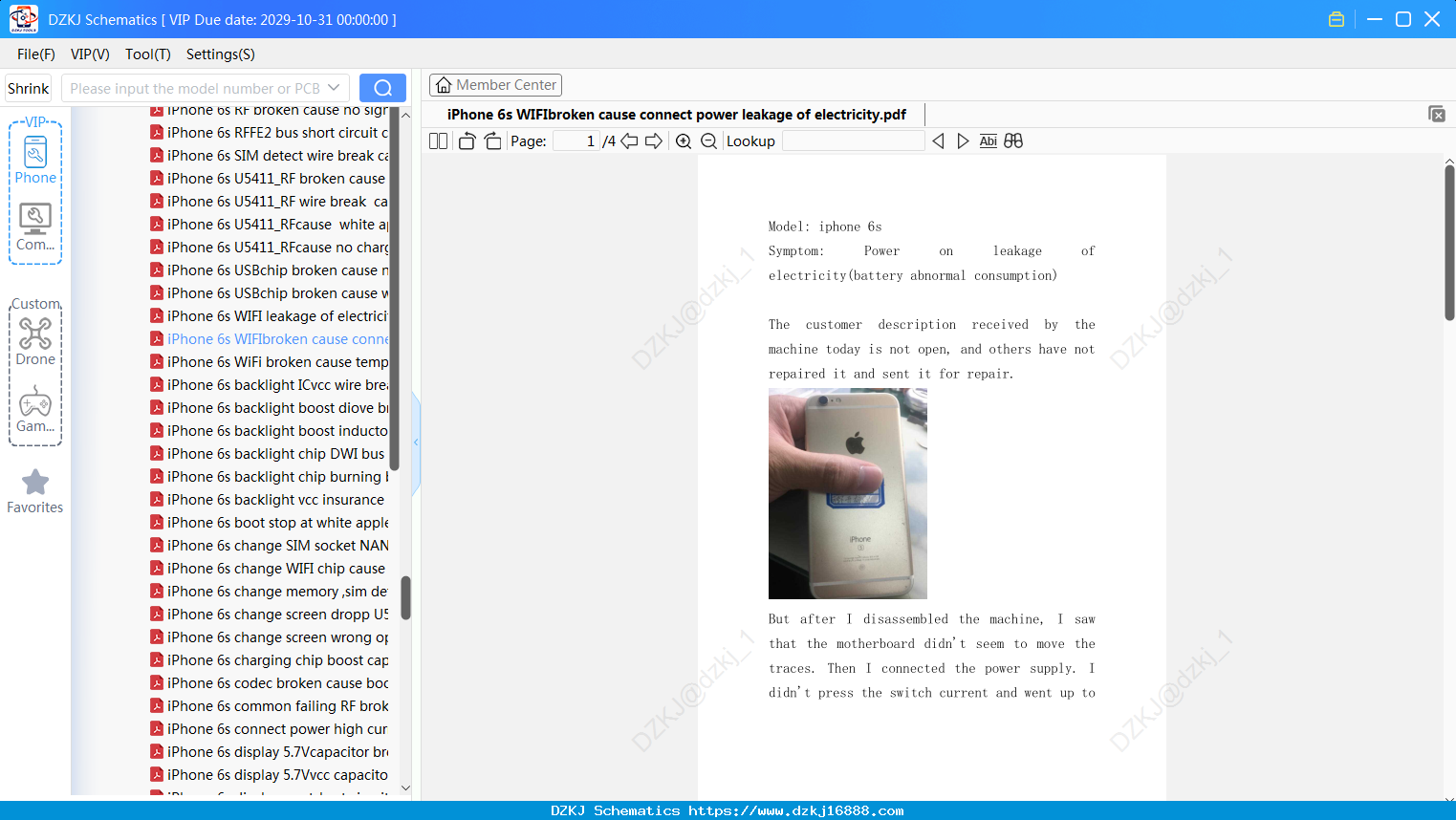Open the Computer schematics category

[35, 227]
